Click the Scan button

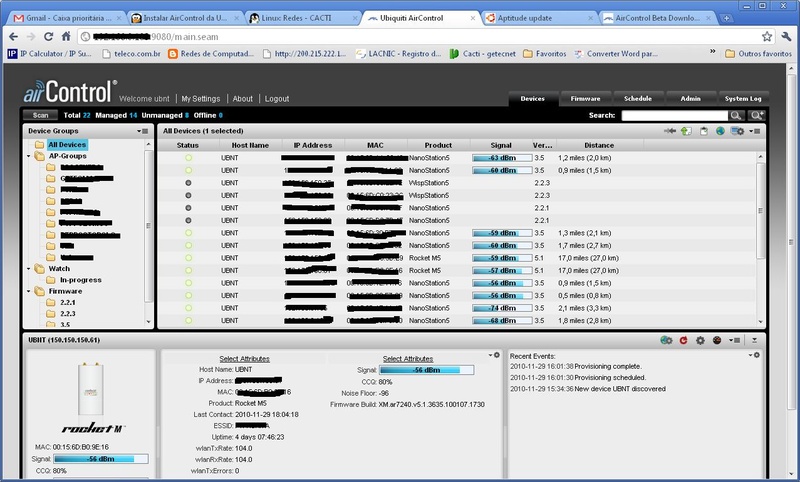40,115
